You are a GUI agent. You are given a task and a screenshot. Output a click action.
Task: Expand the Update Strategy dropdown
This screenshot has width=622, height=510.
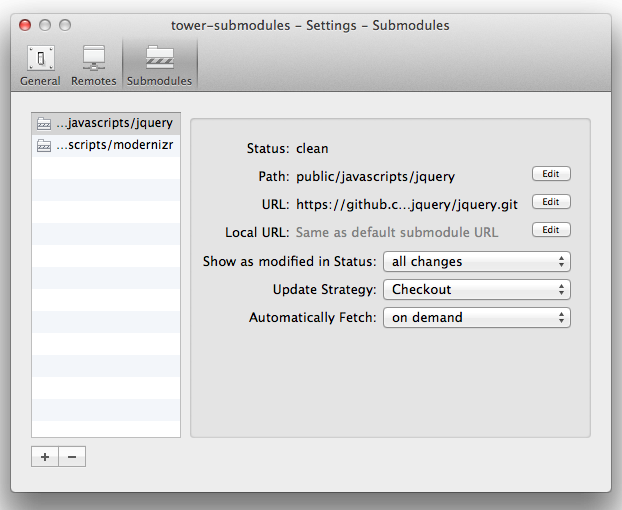pyautogui.click(x=476, y=290)
